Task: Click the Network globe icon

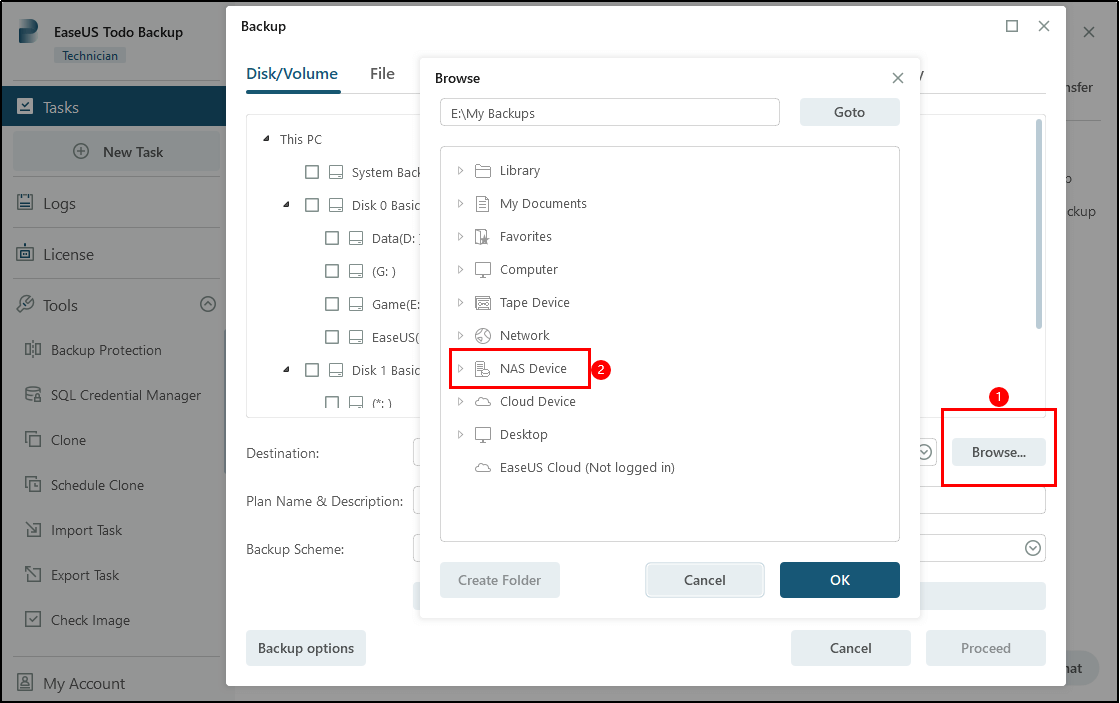Action: [483, 336]
